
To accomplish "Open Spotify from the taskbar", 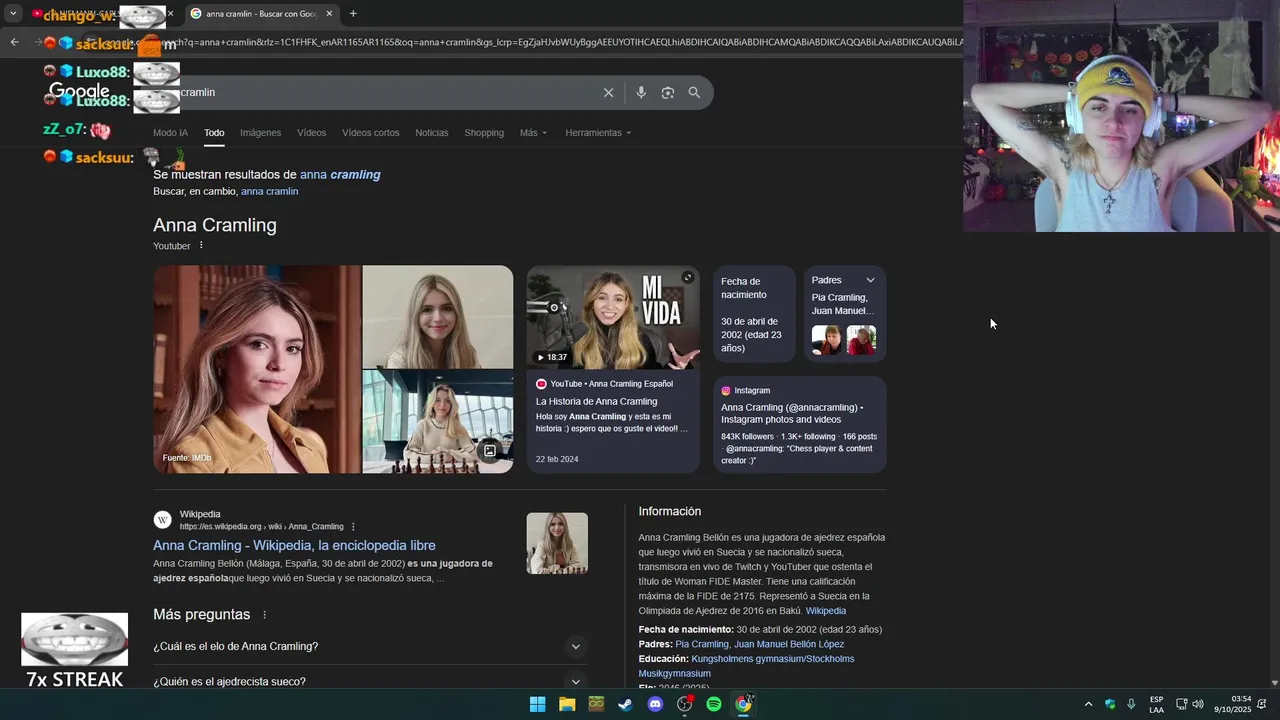I will tap(714, 704).
